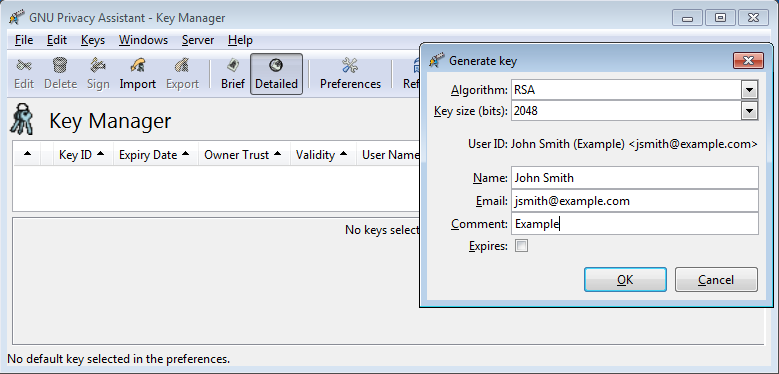Expand the Algorithm dropdown arrow

point(749,90)
